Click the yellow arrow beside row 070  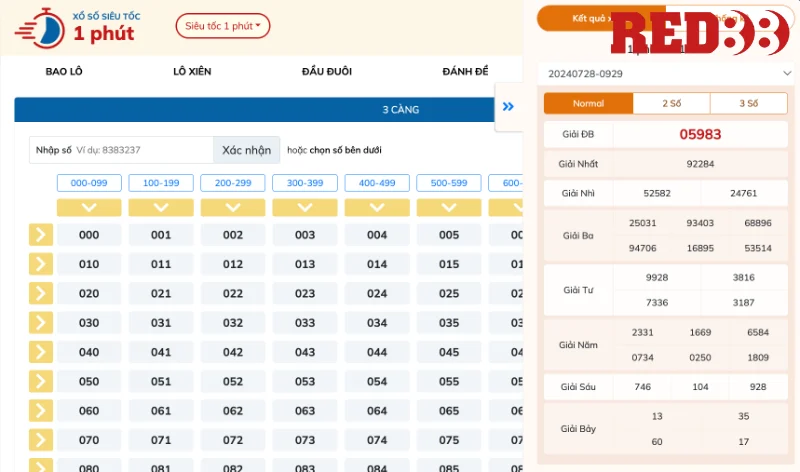(41, 439)
